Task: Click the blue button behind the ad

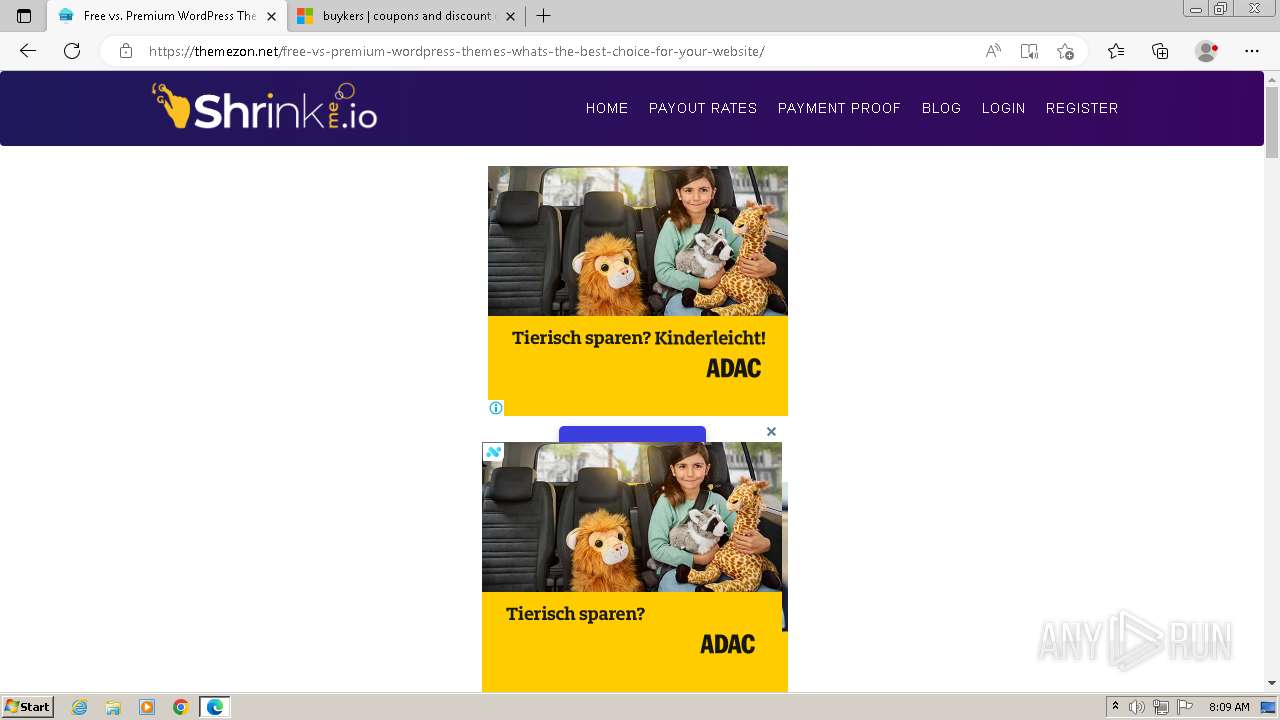Action: coord(632,434)
